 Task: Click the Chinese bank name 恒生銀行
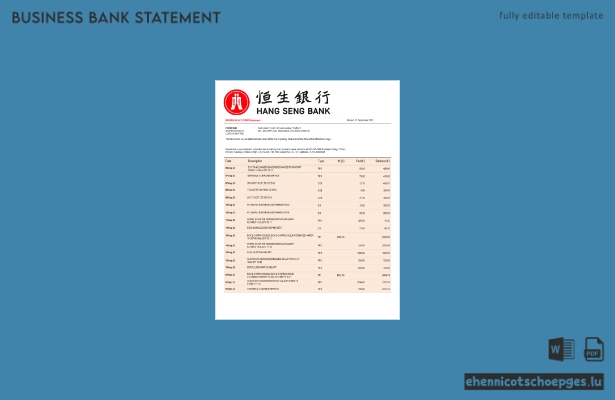[x=293, y=97]
